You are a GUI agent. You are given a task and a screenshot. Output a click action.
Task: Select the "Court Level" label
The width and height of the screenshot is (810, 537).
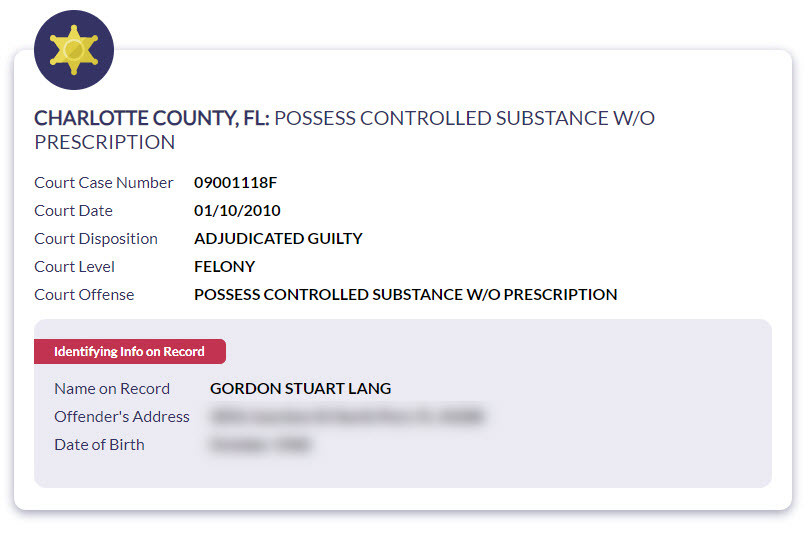click(74, 267)
